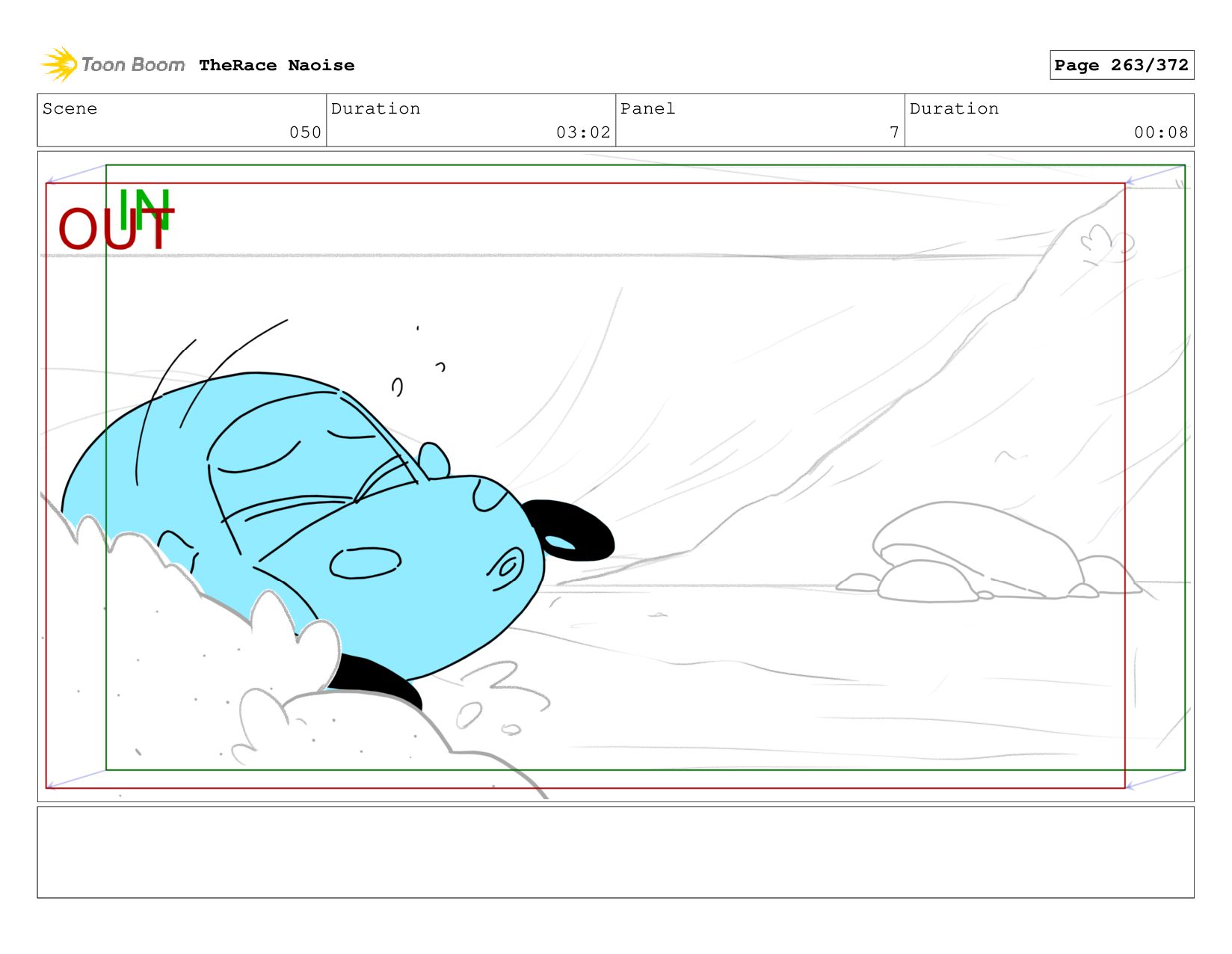This screenshot has width=1232, height=954.
Task: Select the panel number '7'
Action: pyautogui.click(x=894, y=132)
